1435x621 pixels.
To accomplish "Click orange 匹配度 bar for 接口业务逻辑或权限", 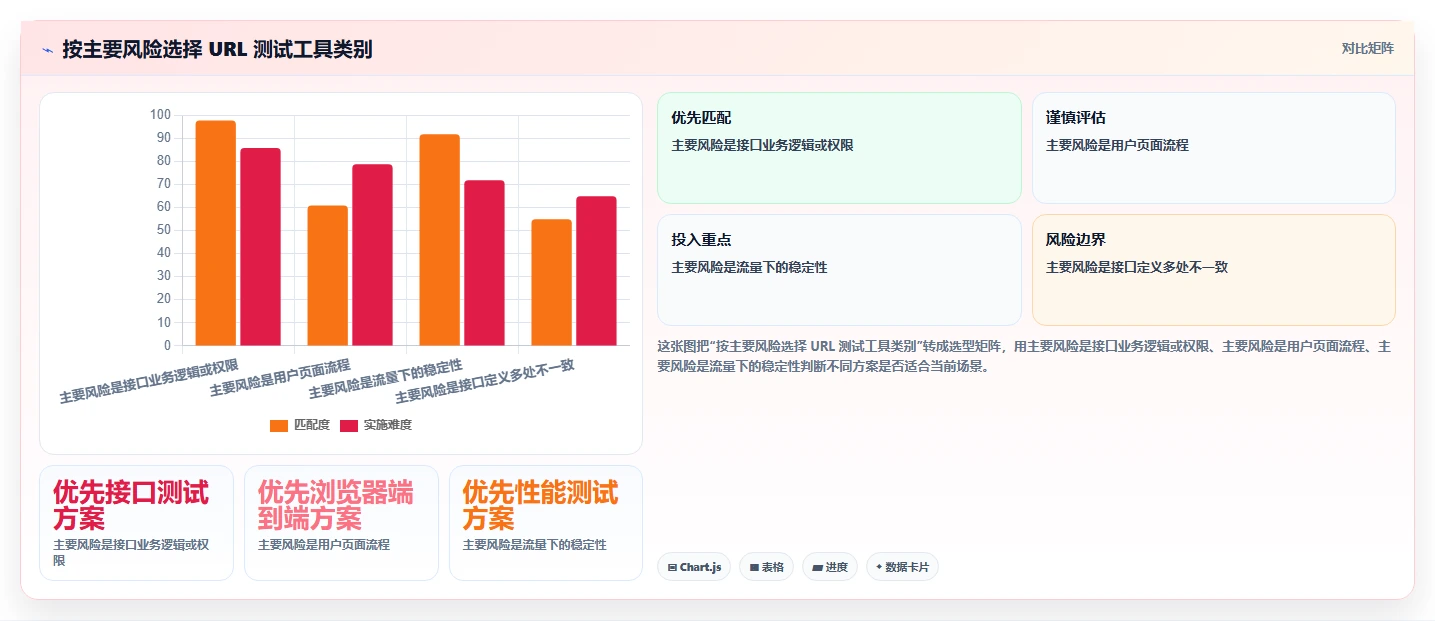I will click(216, 233).
